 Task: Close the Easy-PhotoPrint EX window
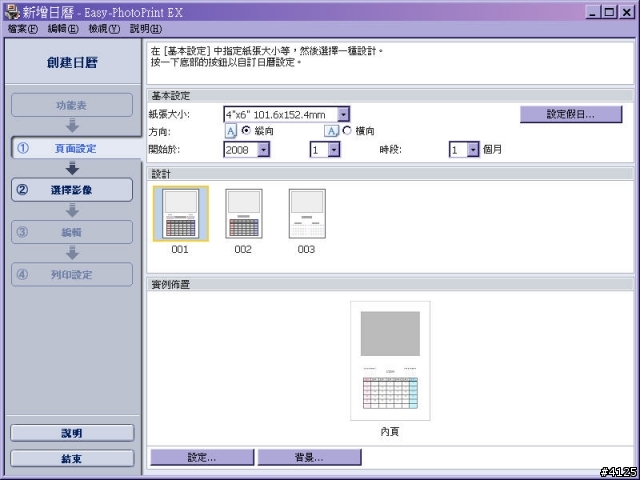point(627,12)
